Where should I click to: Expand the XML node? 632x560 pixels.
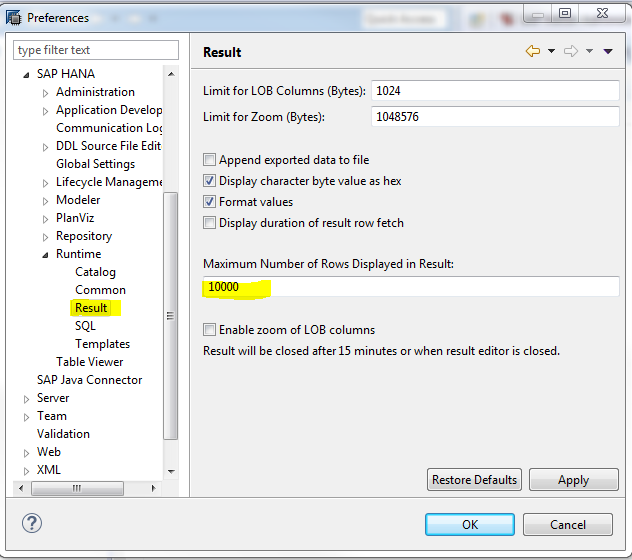27,471
